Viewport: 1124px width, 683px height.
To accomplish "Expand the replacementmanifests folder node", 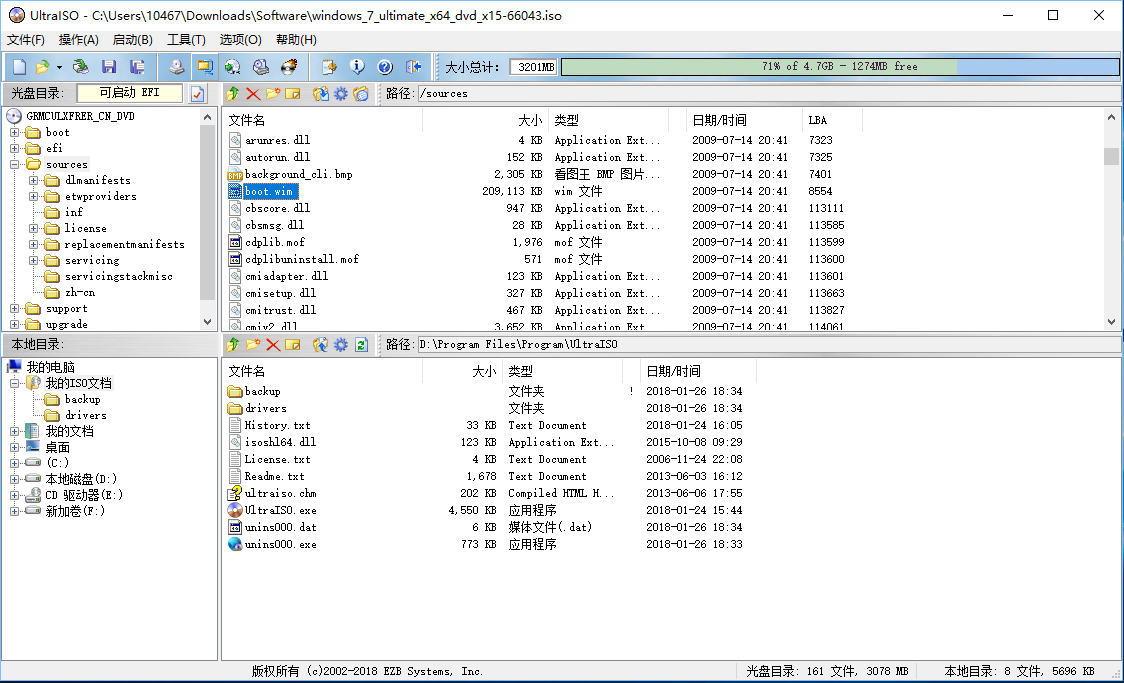I will pyautogui.click(x=34, y=244).
